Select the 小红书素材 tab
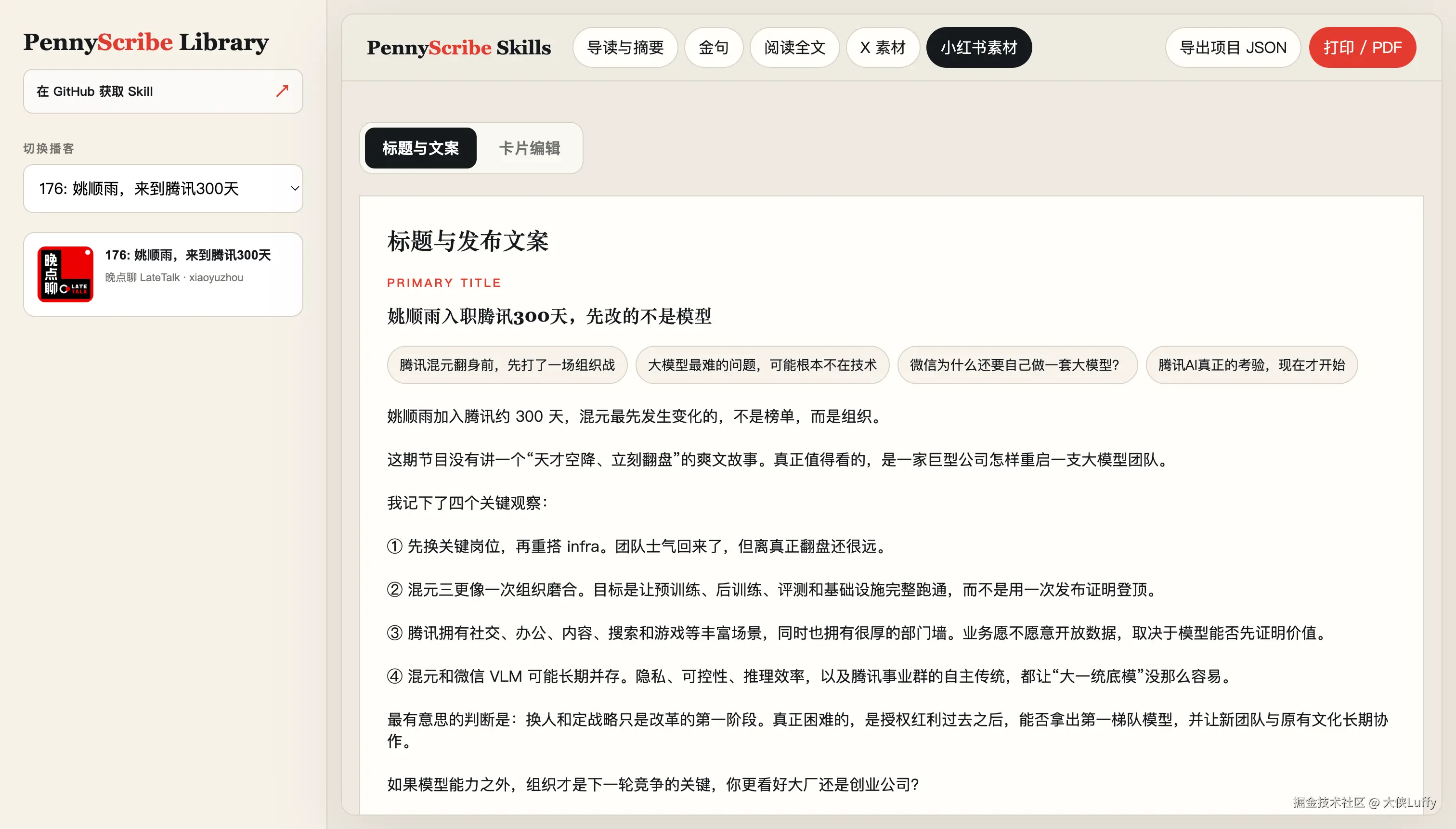The height and width of the screenshot is (829, 1456). [979, 47]
